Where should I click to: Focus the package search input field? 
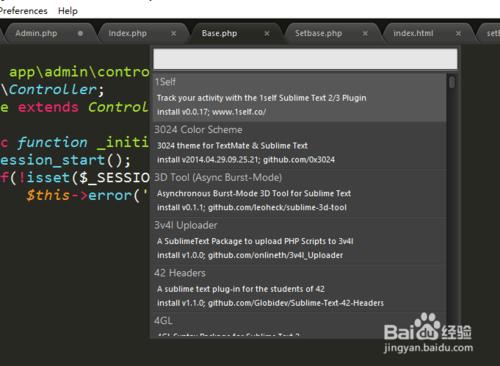pyautogui.click(x=305, y=59)
